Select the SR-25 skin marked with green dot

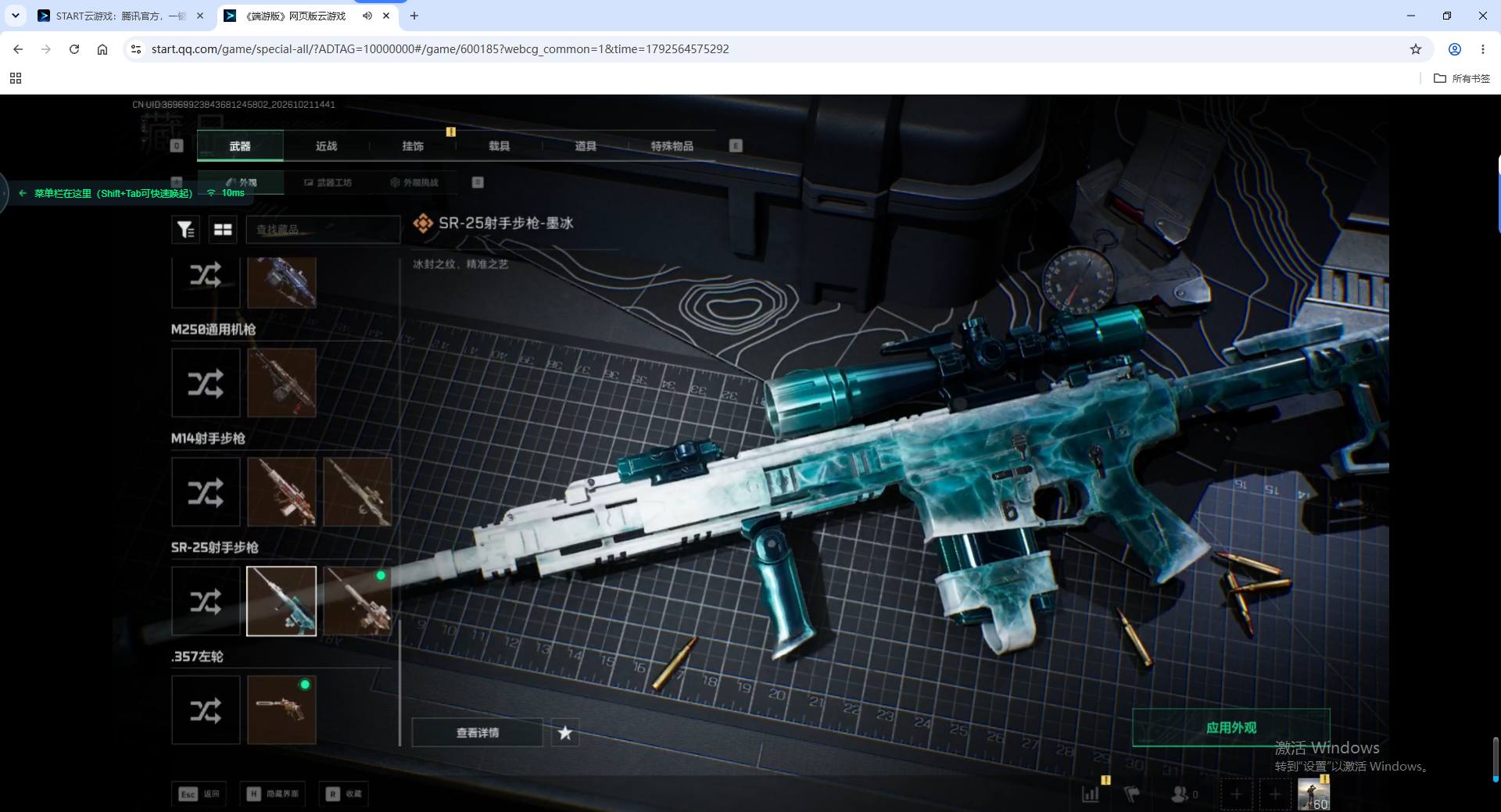(357, 601)
